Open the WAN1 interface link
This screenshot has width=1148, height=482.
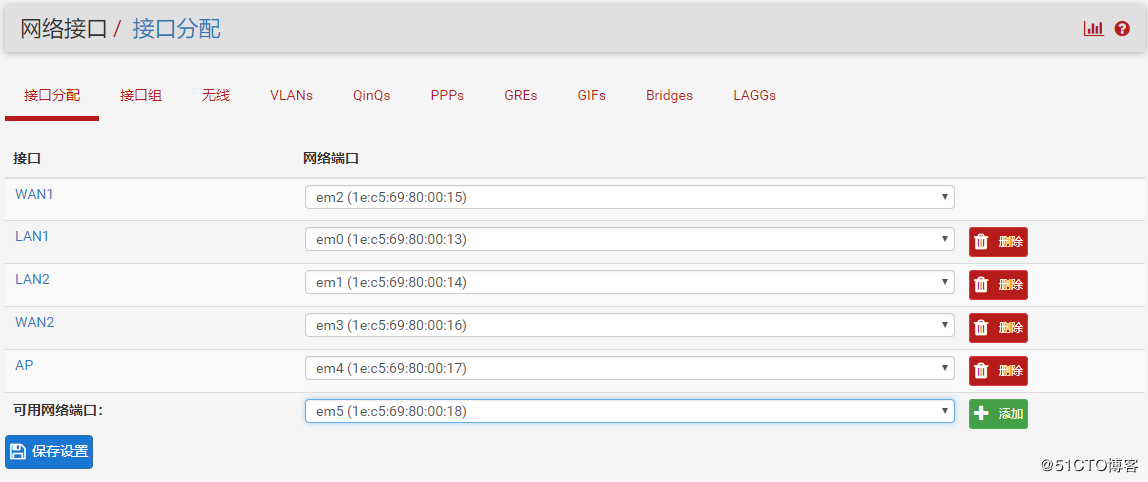coord(34,194)
